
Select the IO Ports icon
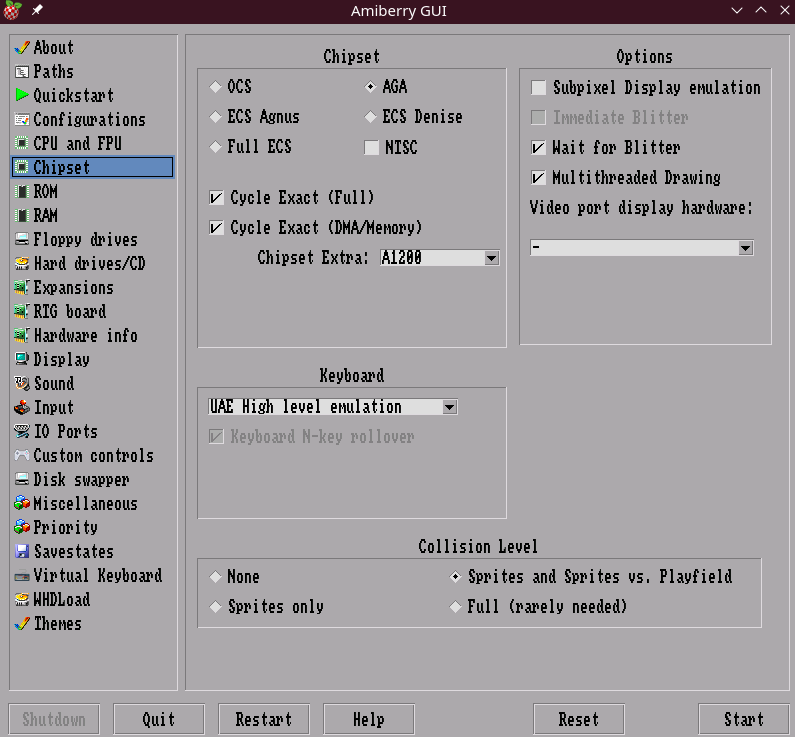[x=22, y=431]
